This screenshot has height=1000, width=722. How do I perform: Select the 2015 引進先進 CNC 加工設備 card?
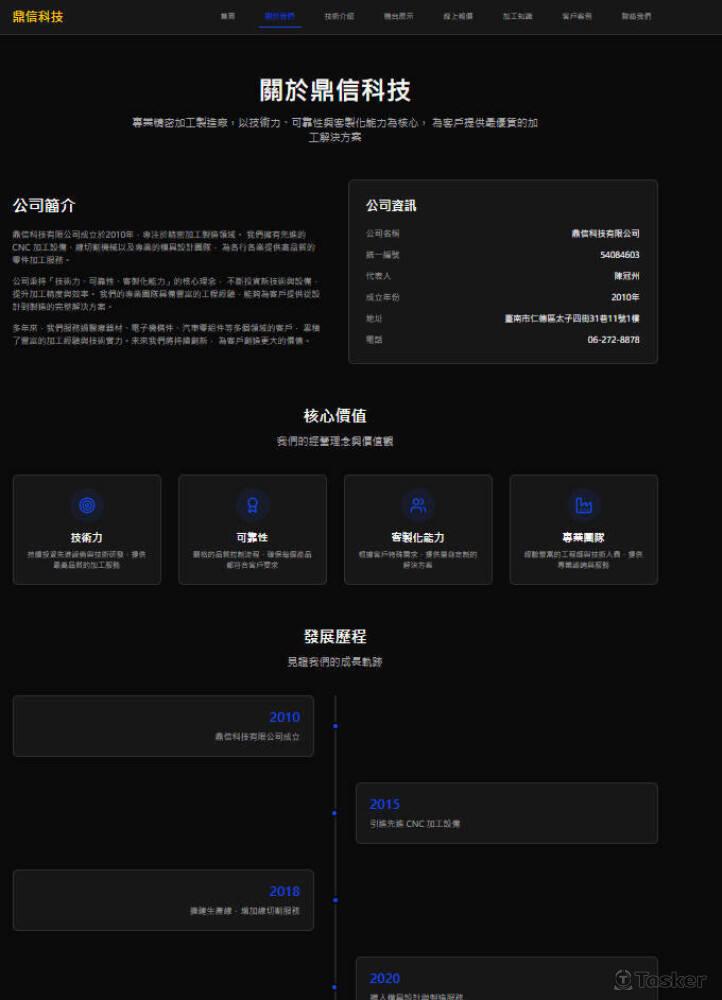click(x=506, y=813)
